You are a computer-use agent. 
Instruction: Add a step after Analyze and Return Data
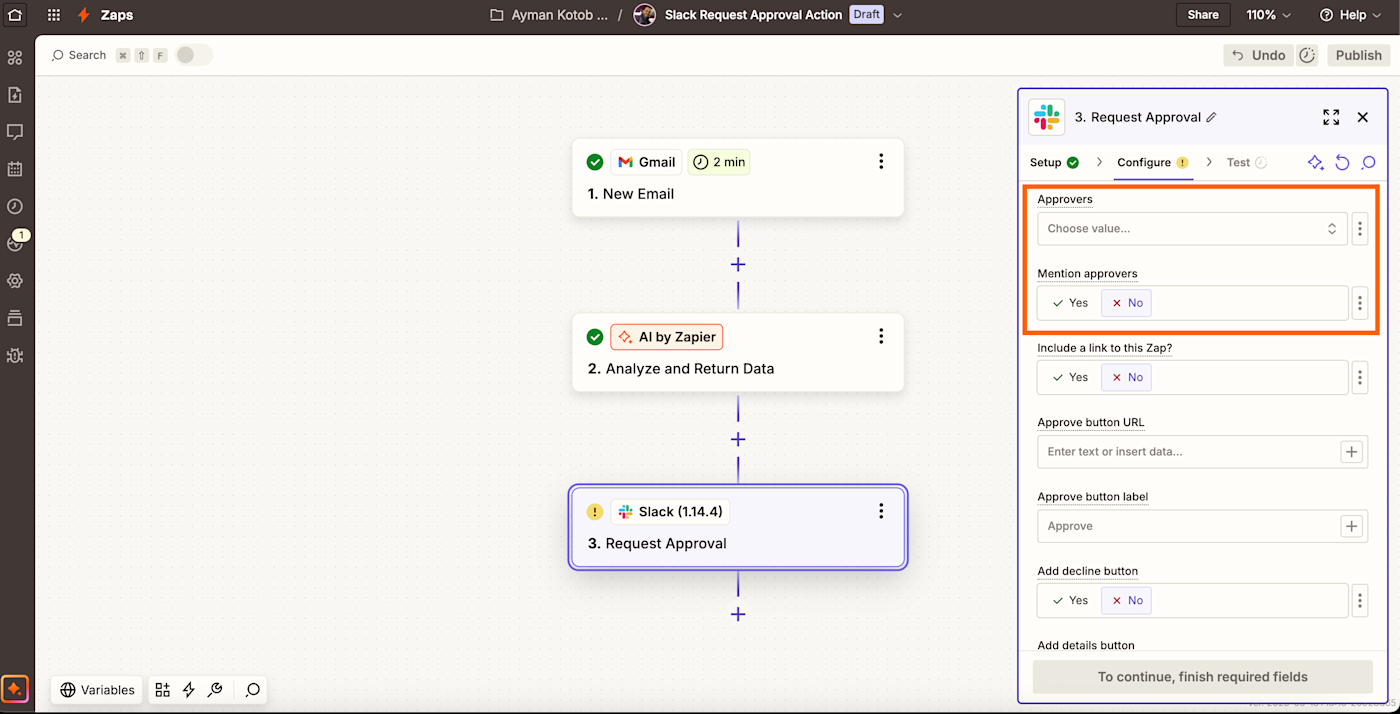point(738,440)
